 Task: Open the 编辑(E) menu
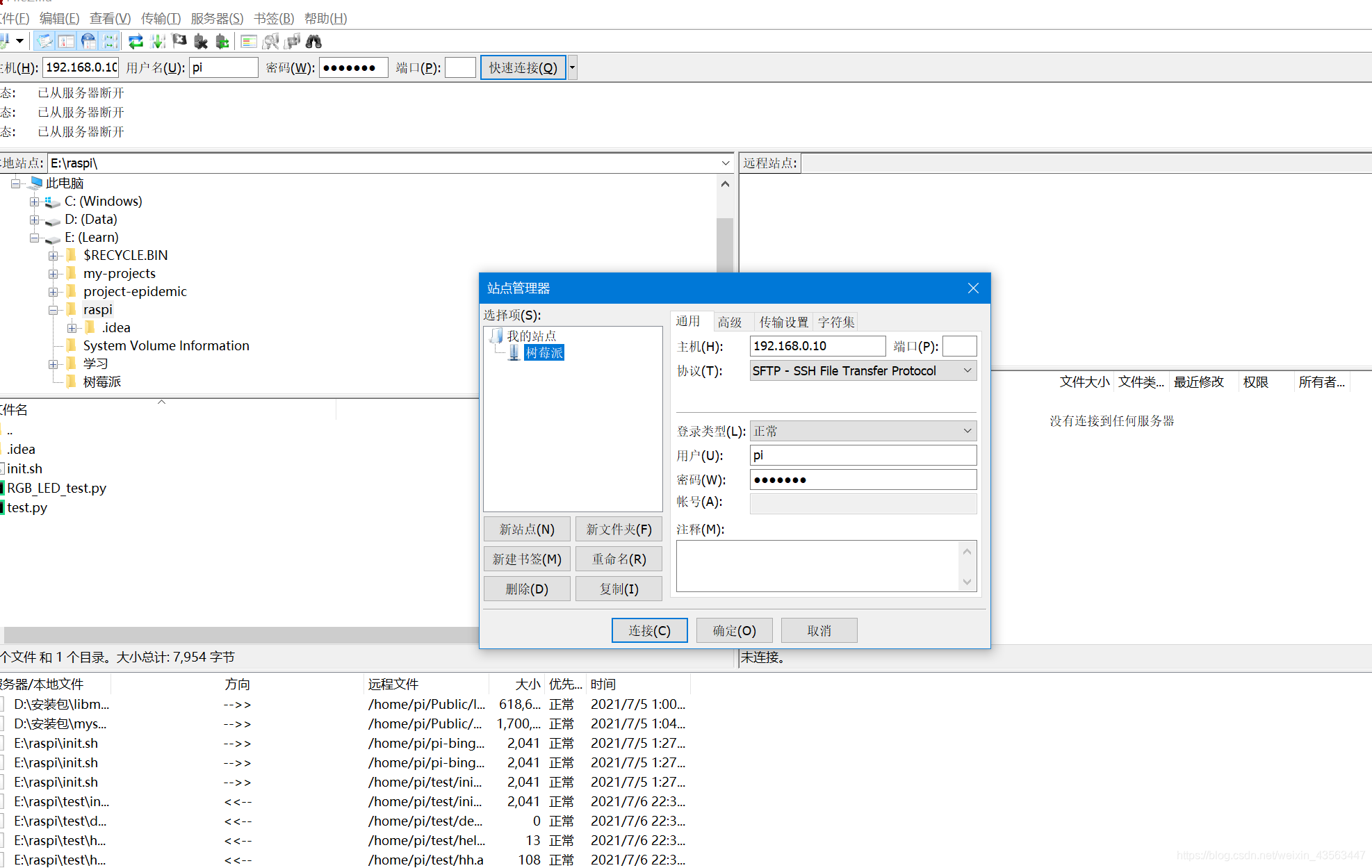point(59,19)
